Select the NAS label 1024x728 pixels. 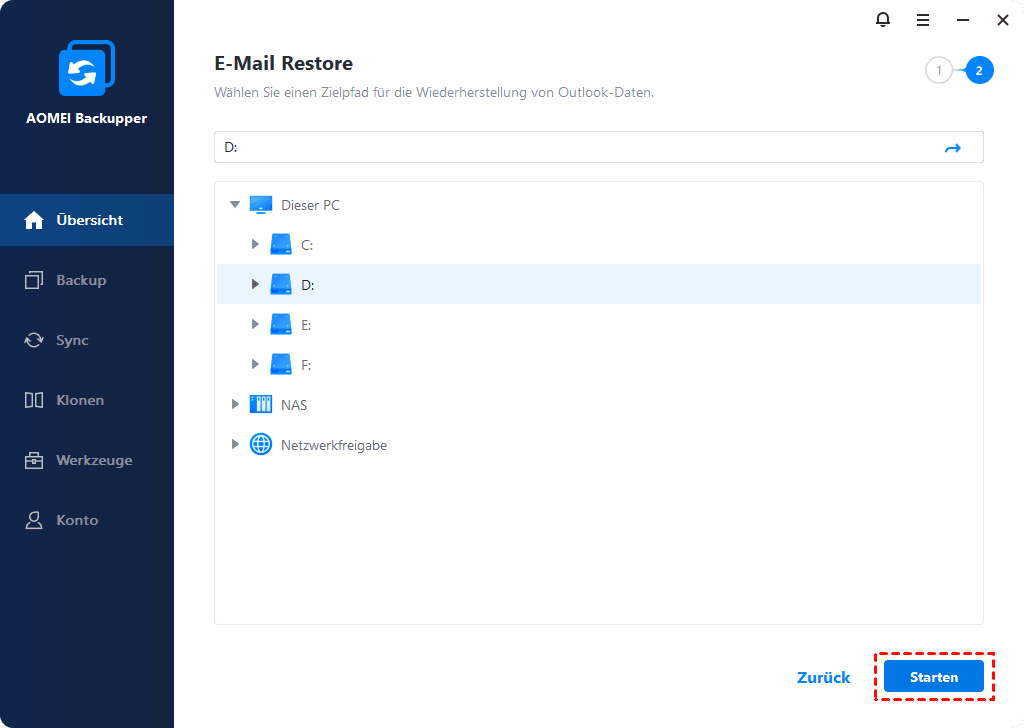pos(294,405)
